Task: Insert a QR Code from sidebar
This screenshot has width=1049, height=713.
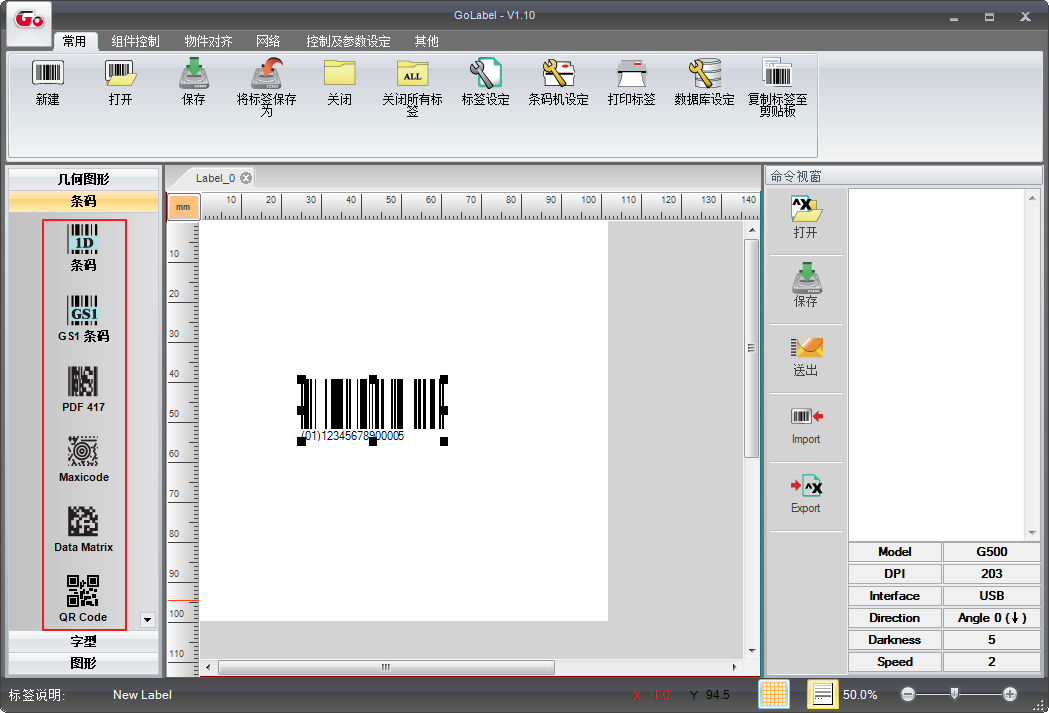Action: [83, 598]
